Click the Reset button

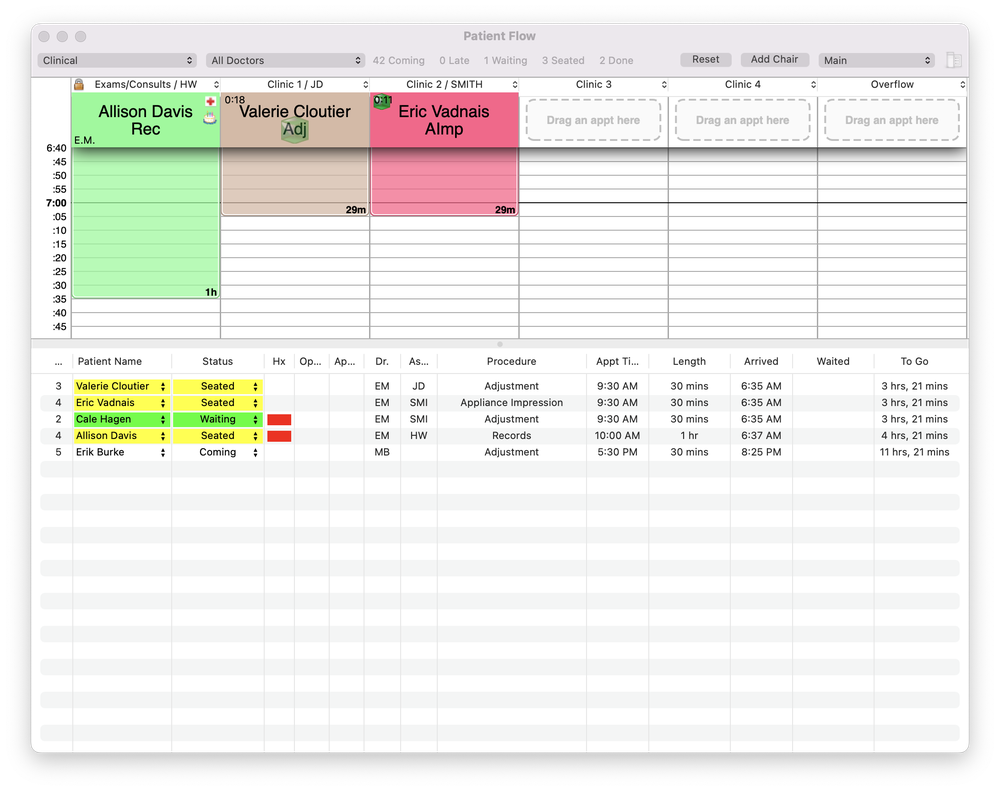tap(705, 59)
